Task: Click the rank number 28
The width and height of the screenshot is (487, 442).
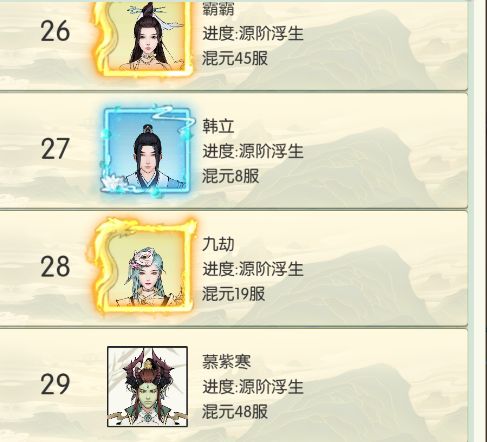Action: click(55, 267)
